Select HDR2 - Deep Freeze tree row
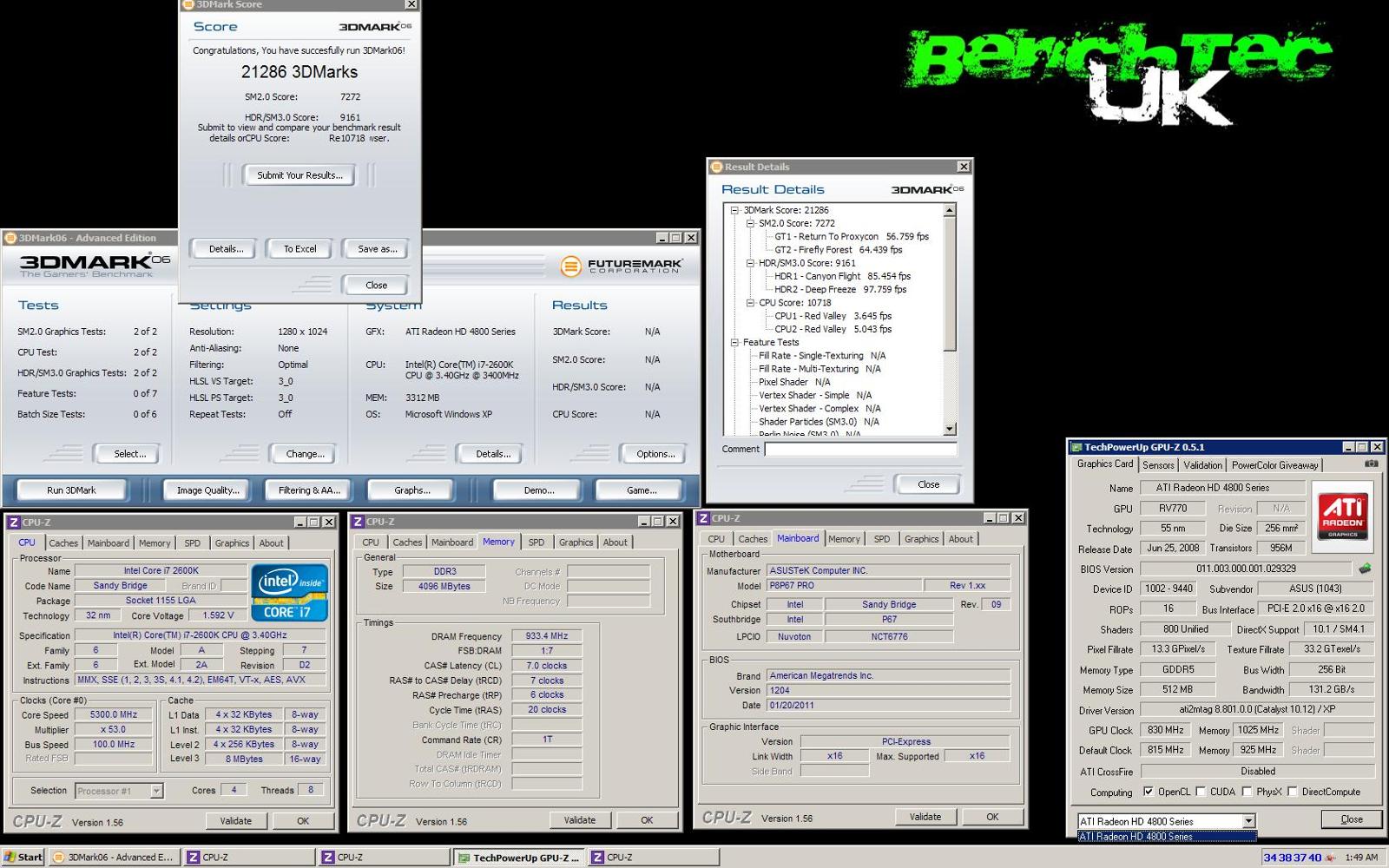Screen dimensions: 1389x868 point(839,289)
